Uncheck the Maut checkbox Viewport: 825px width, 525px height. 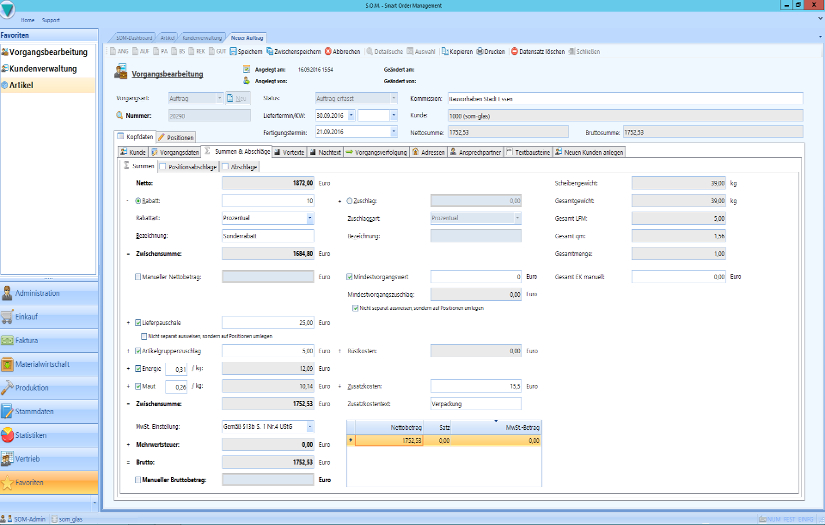coord(138,386)
